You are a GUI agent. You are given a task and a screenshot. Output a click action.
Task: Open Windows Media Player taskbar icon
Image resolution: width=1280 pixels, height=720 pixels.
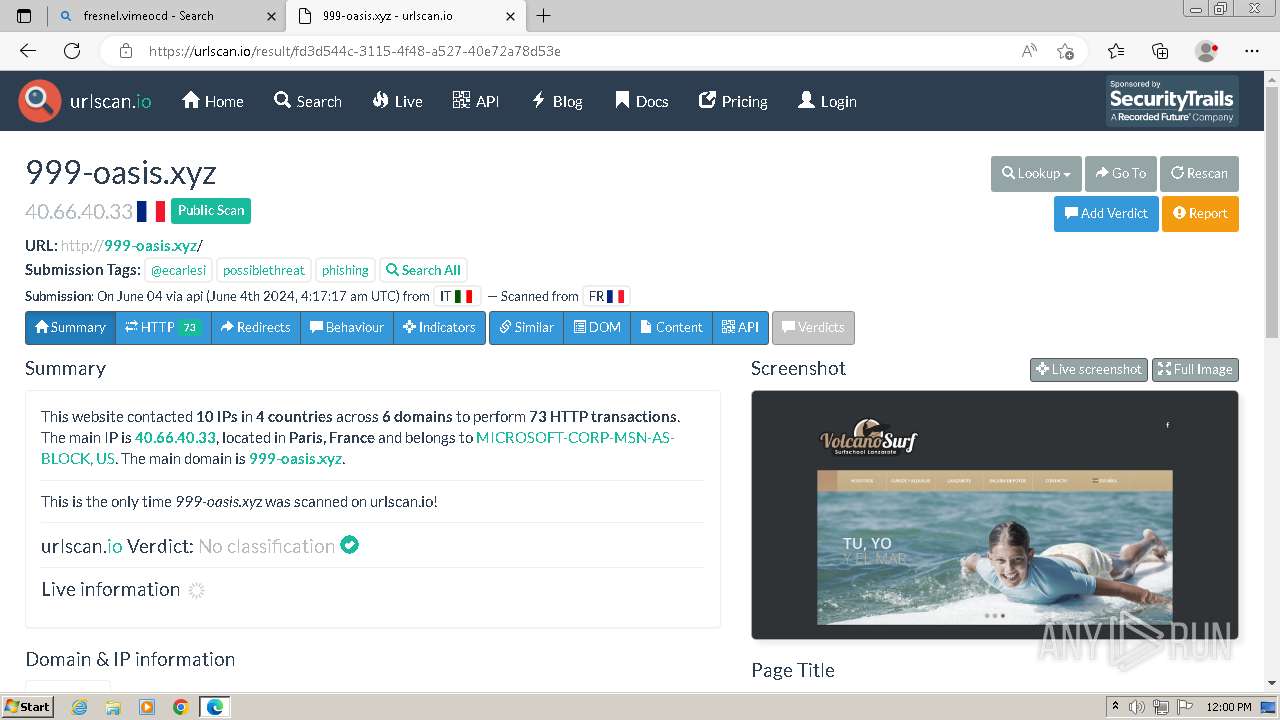147,707
